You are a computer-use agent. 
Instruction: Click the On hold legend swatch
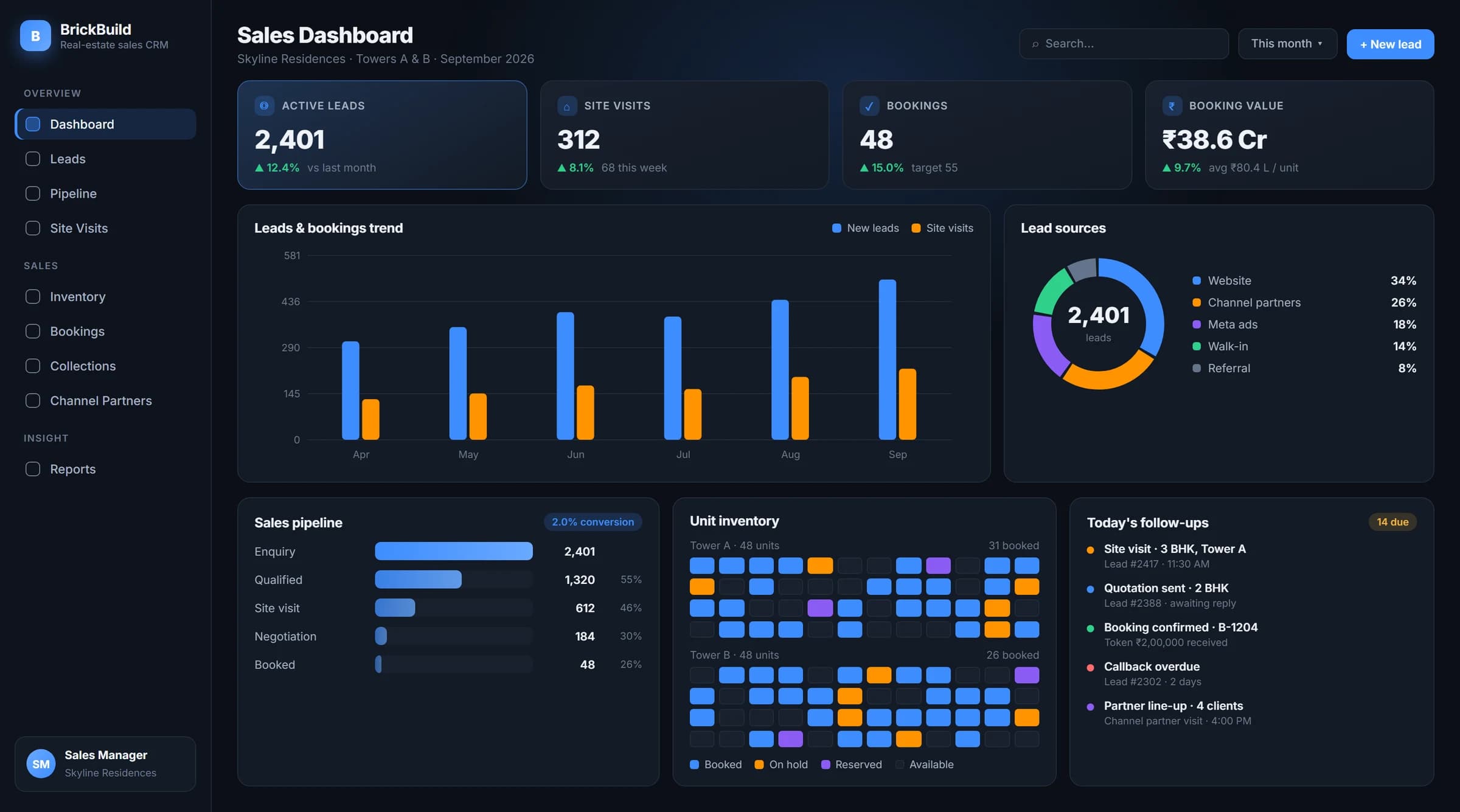coord(759,765)
